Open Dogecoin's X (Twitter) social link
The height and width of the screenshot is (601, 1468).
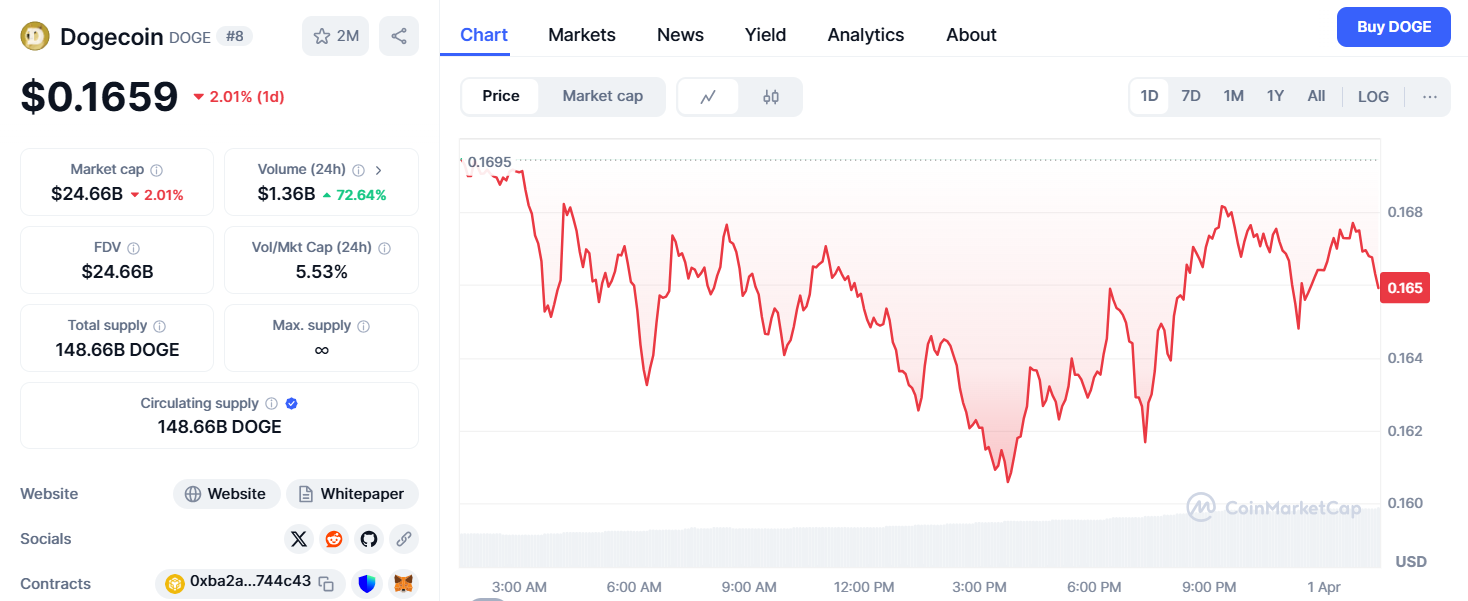(298, 539)
